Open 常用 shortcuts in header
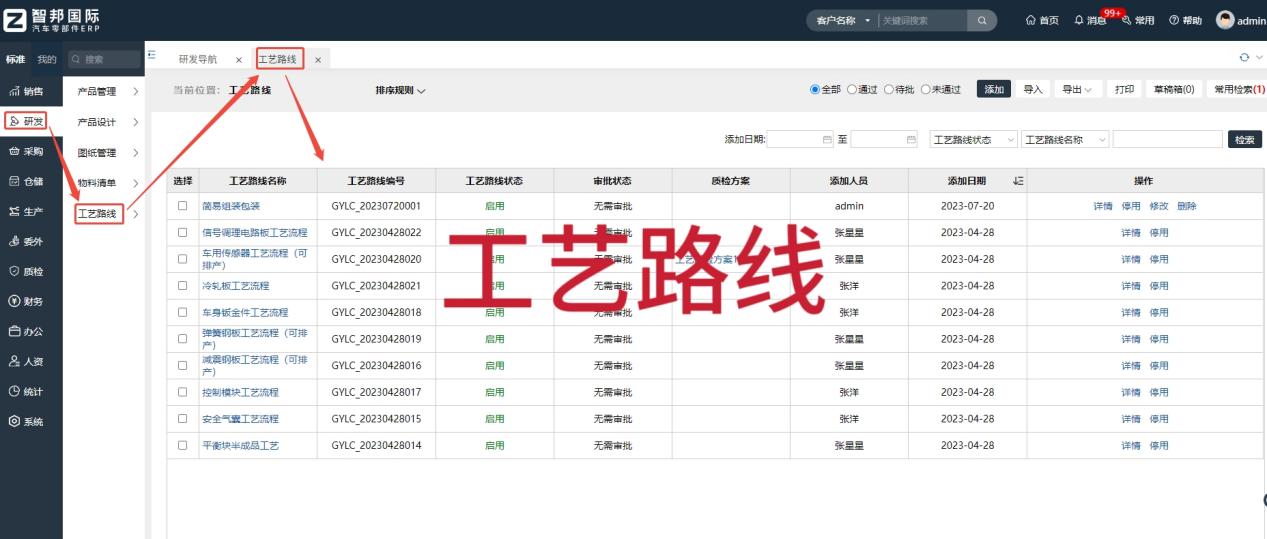 click(x=1138, y=20)
